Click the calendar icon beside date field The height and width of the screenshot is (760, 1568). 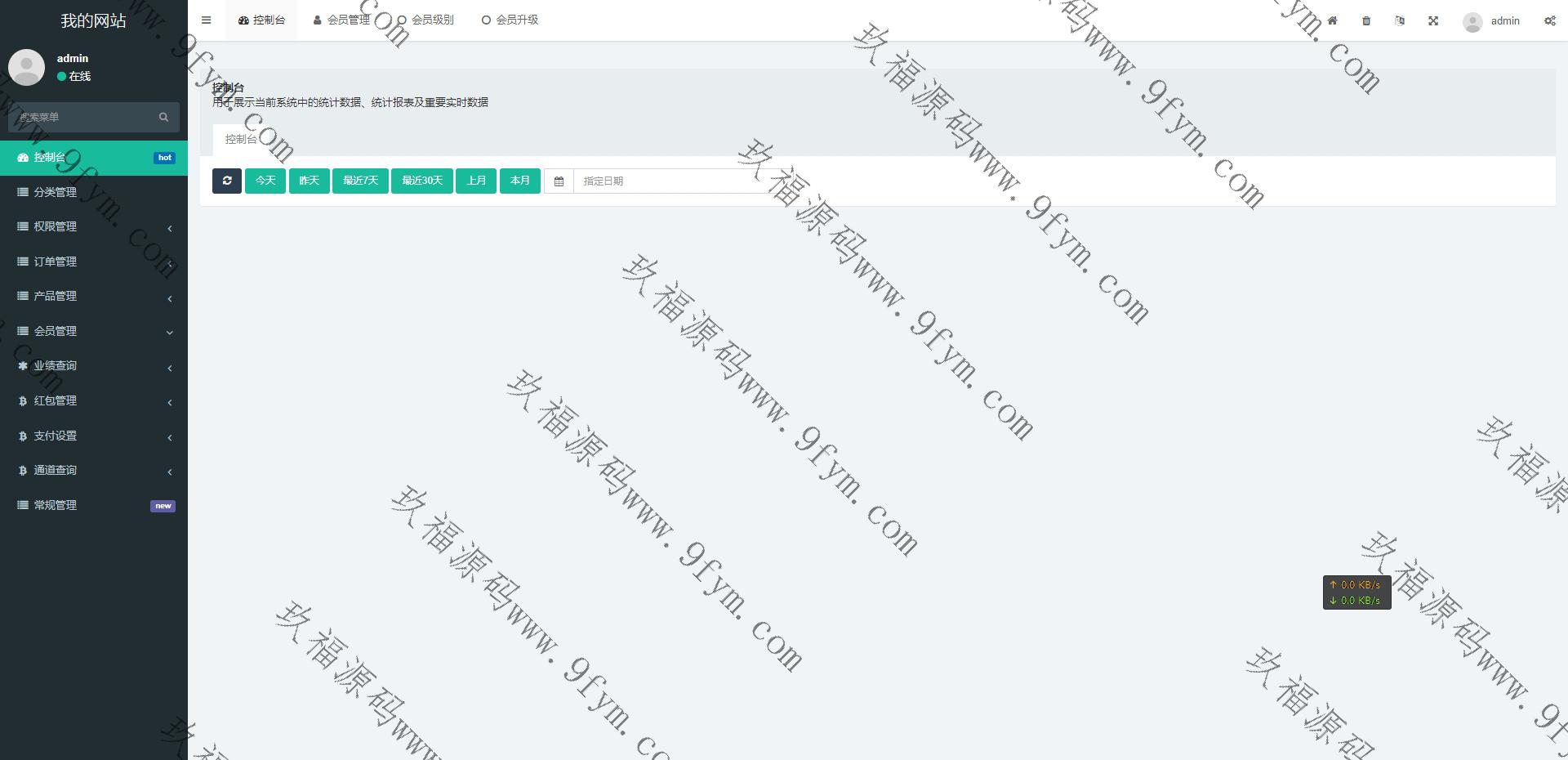coord(559,181)
